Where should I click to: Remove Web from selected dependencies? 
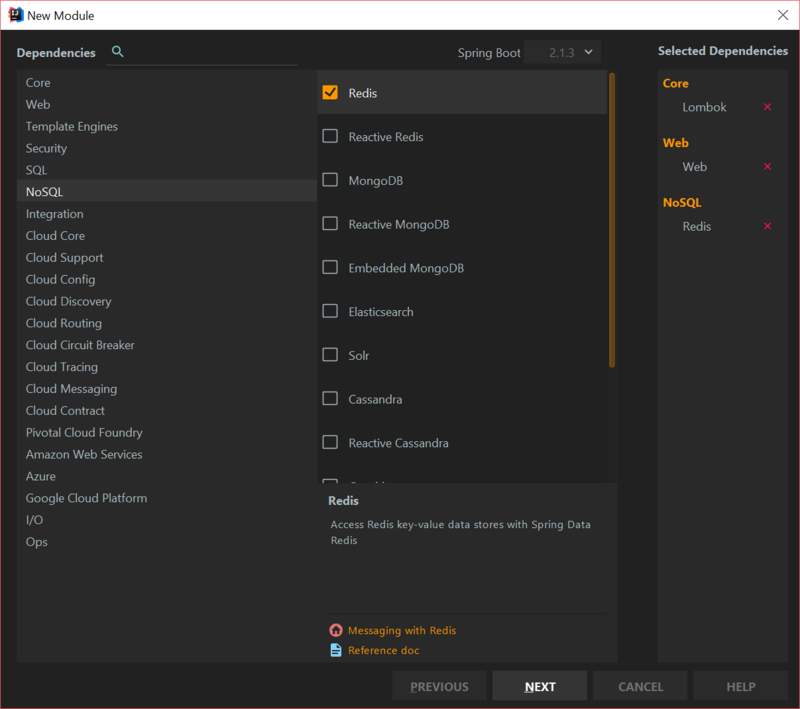coord(767,167)
